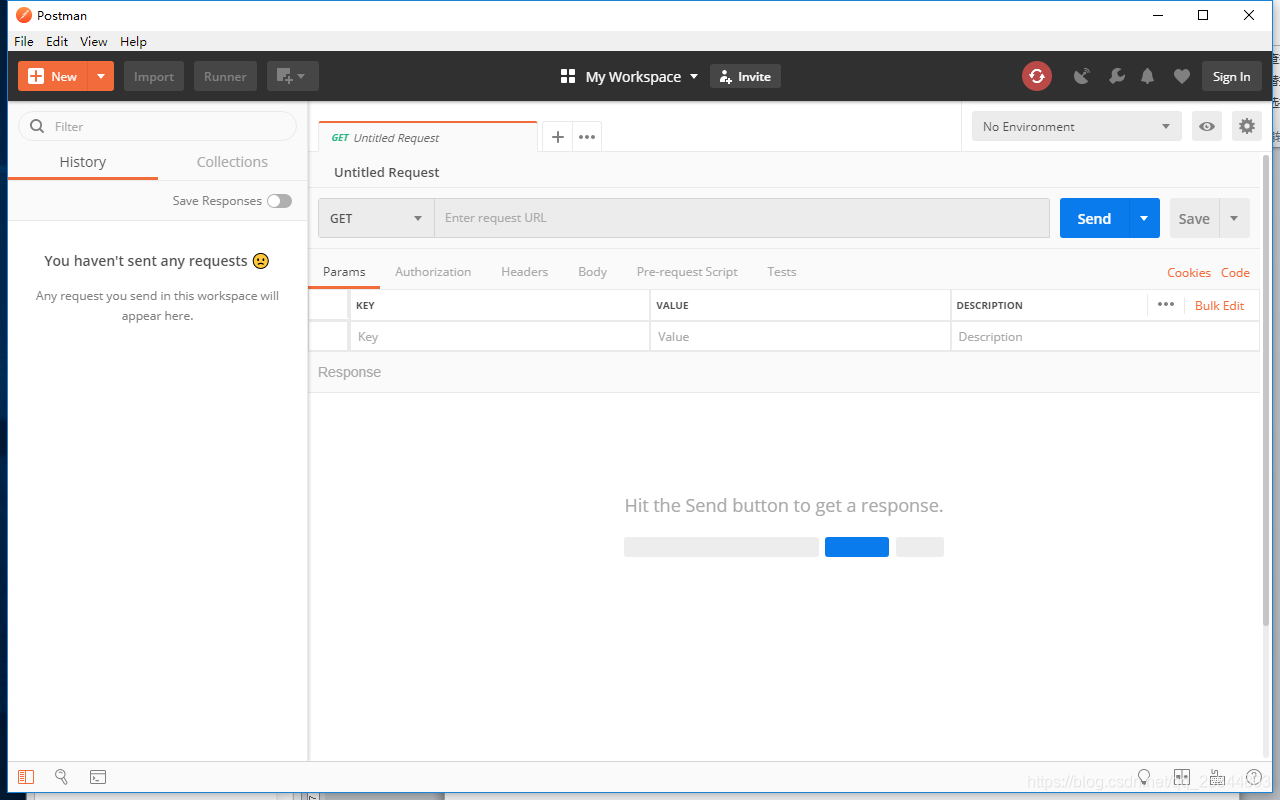Add a new request tab with plus icon
This screenshot has width=1280, height=800.
pyautogui.click(x=558, y=137)
